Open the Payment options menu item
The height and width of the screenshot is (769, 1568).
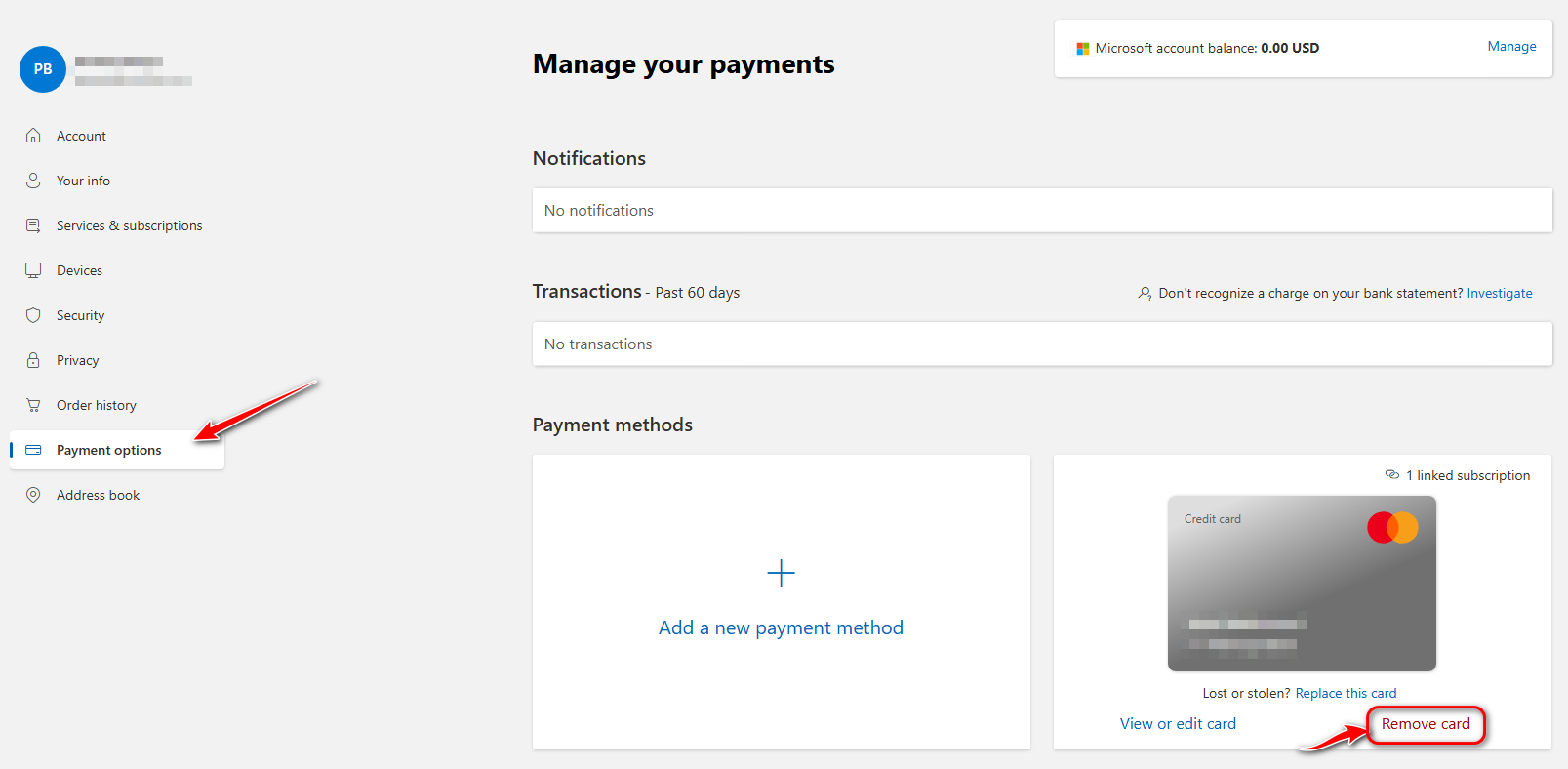[x=109, y=450]
